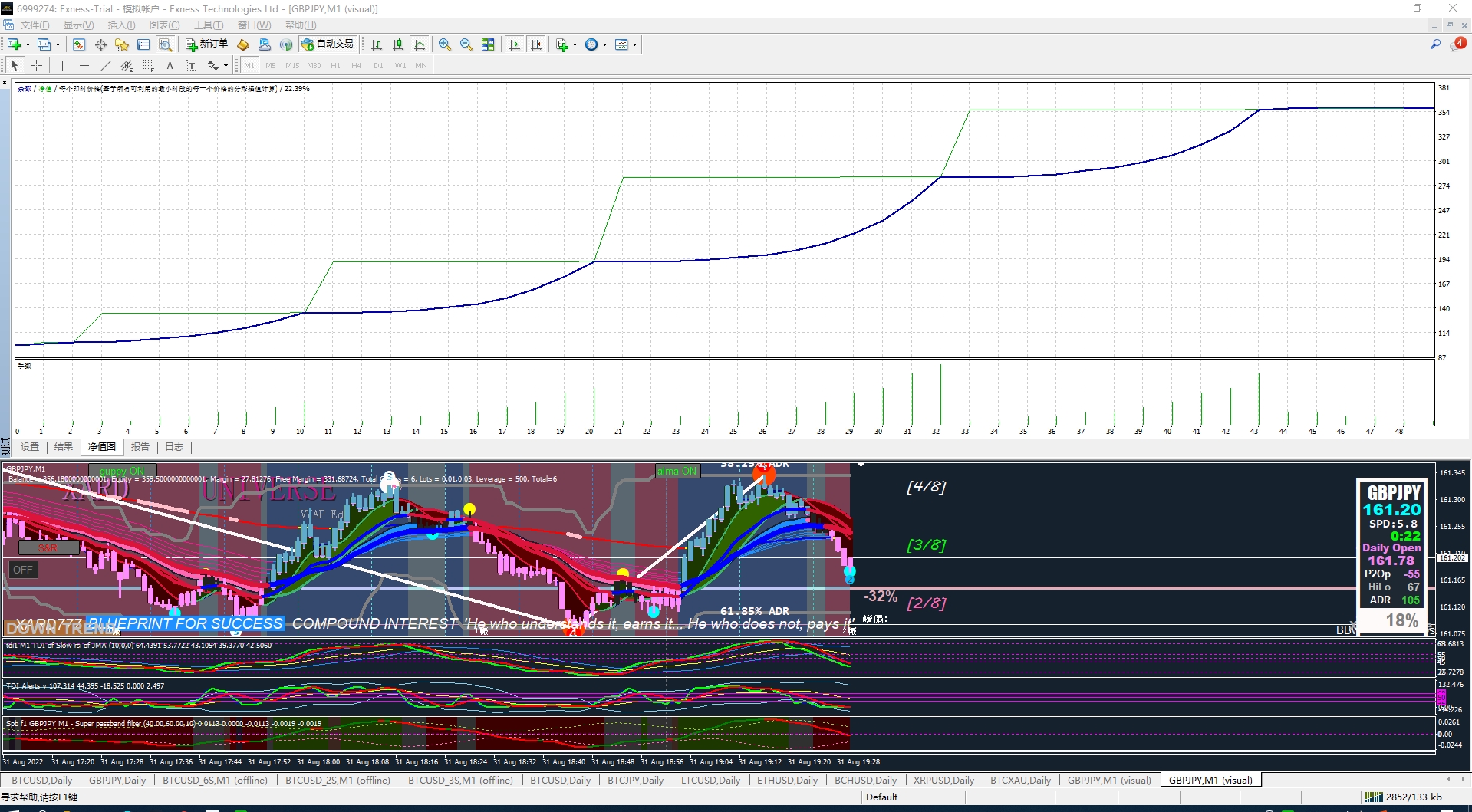Toggle the AutoTrading (自动交易) button
The height and width of the screenshot is (812, 1472).
tap(328, 44)
